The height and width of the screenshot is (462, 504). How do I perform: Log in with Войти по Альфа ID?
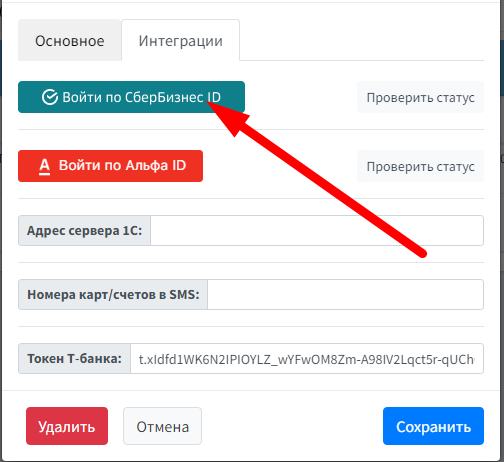110,166
